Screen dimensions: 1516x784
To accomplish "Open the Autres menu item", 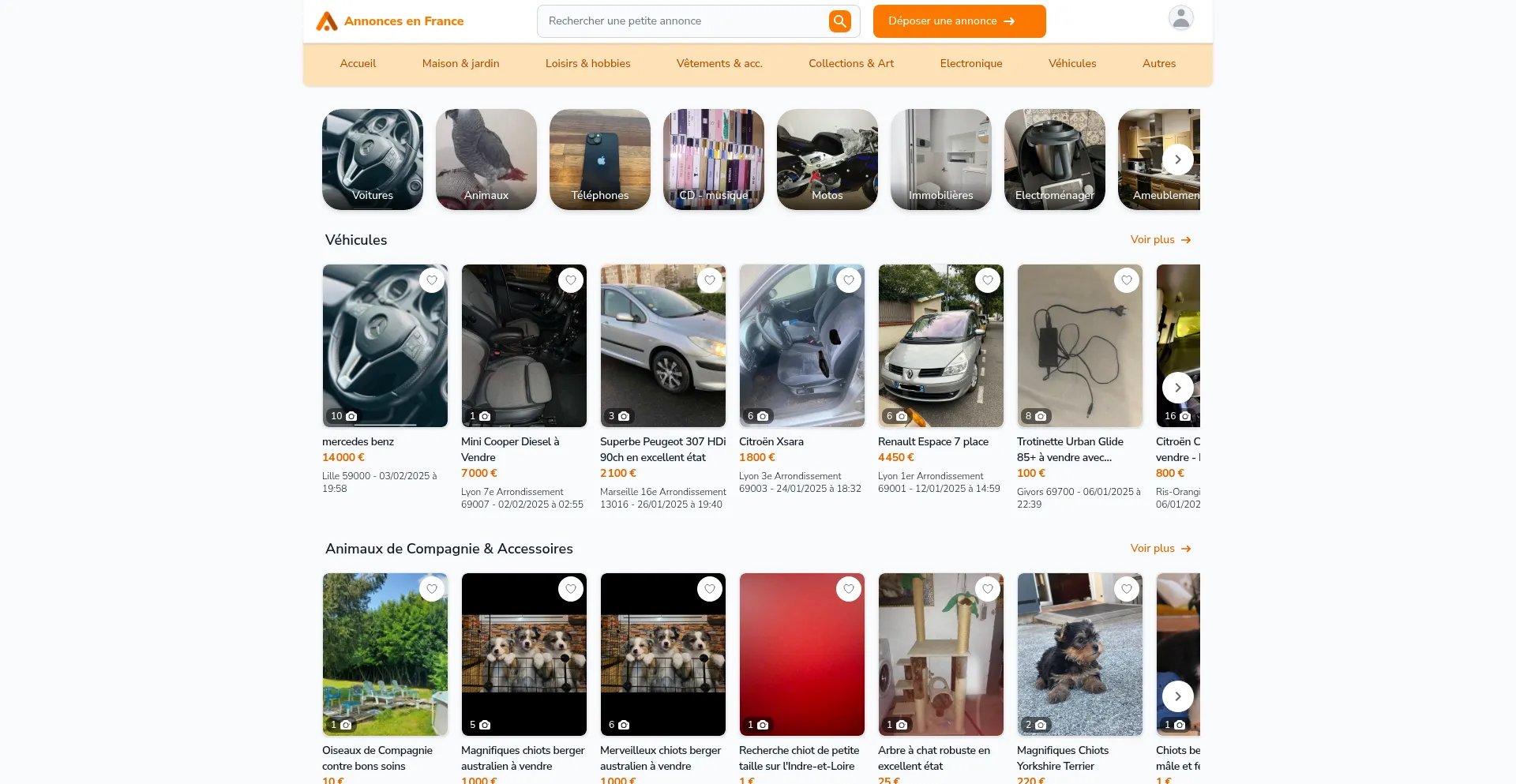I will 1159,64.
